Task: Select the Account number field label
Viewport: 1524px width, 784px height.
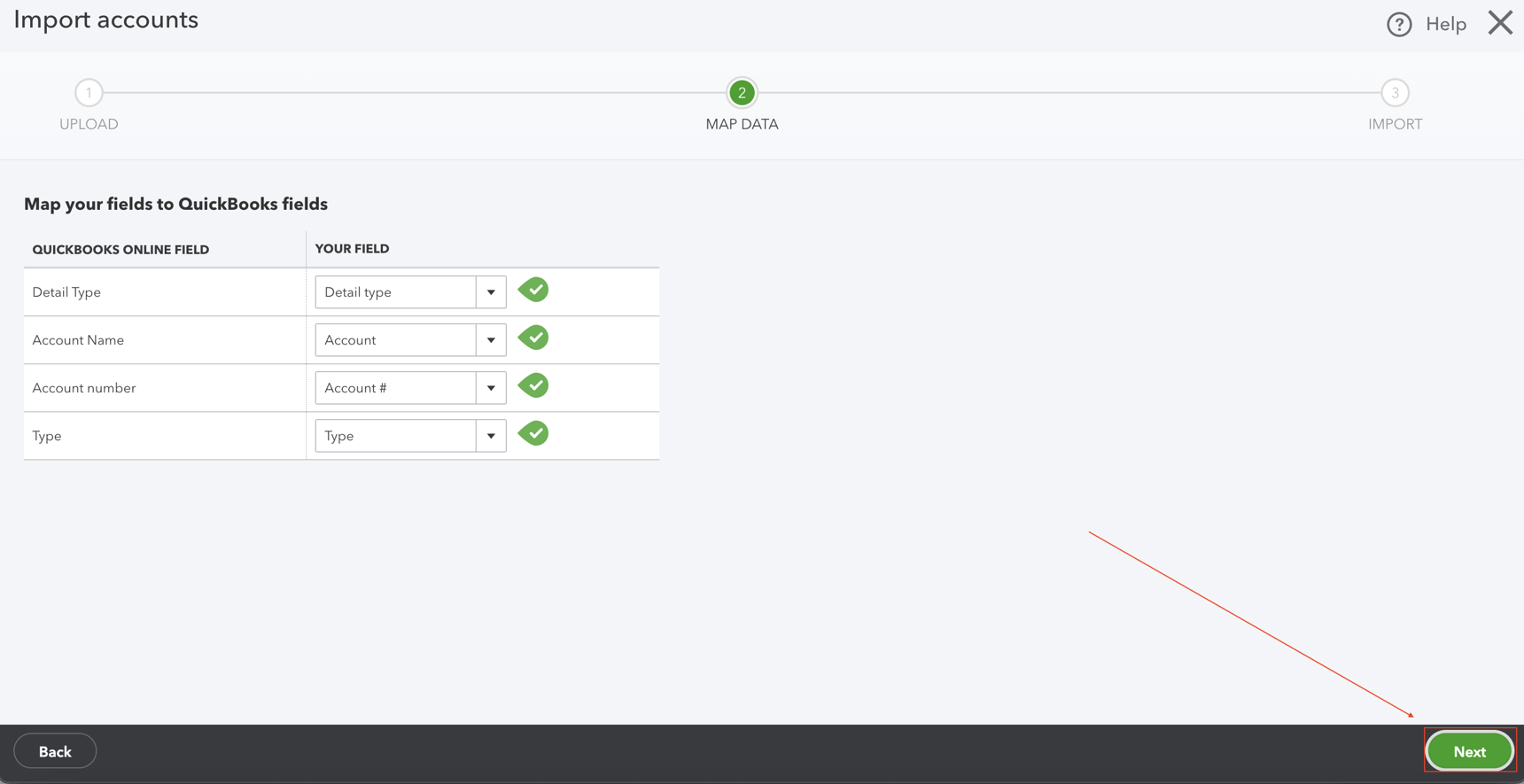Action: coord(84,388)
